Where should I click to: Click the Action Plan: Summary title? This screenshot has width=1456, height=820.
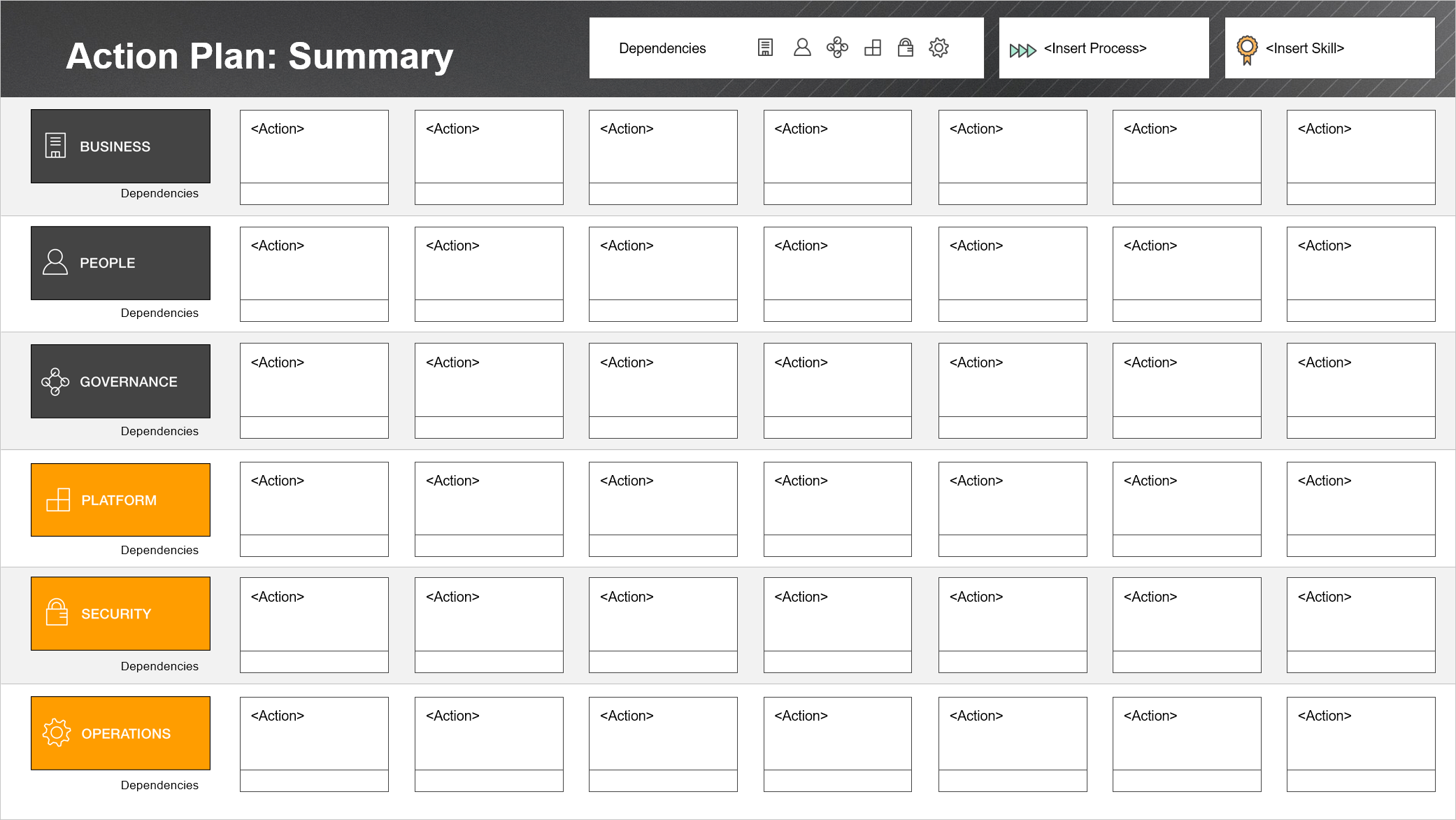(259, 56)
